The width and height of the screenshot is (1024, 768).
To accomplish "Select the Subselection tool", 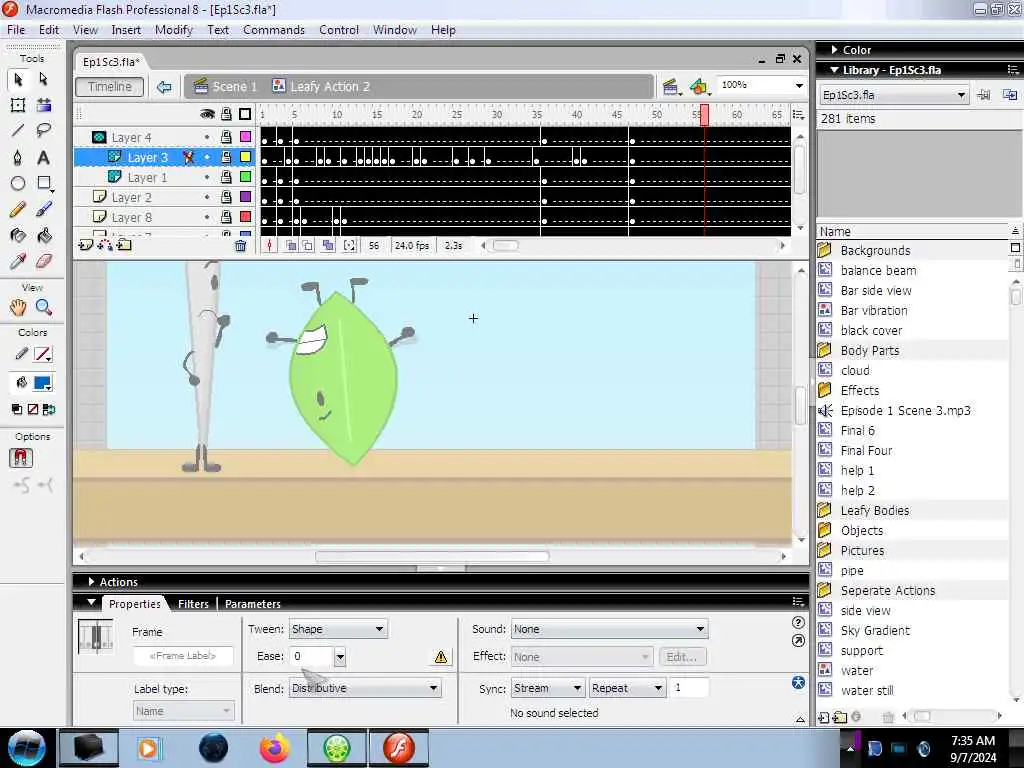I will 43,79.
